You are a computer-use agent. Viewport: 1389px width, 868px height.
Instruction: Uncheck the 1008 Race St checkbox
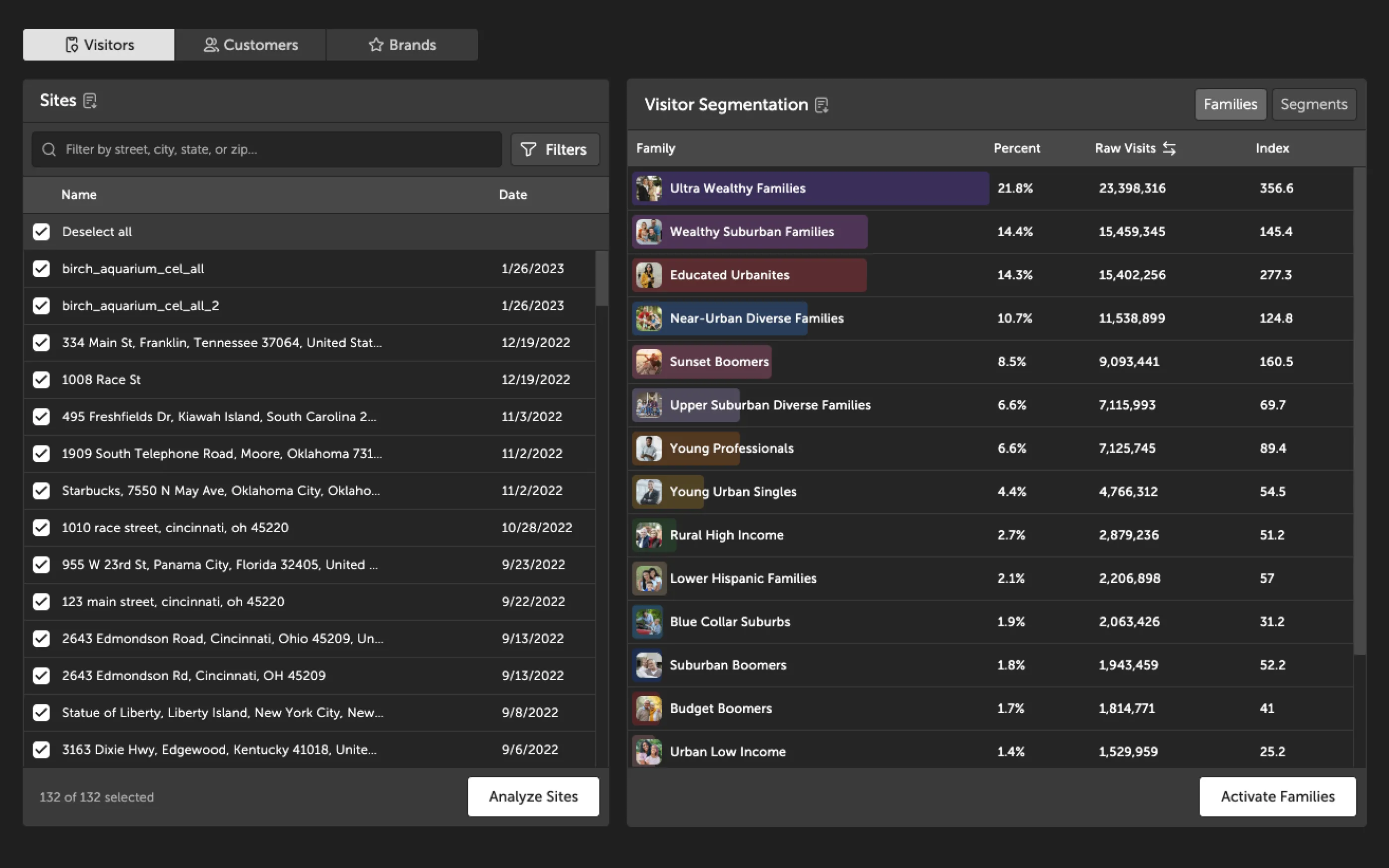coord(41,379)
